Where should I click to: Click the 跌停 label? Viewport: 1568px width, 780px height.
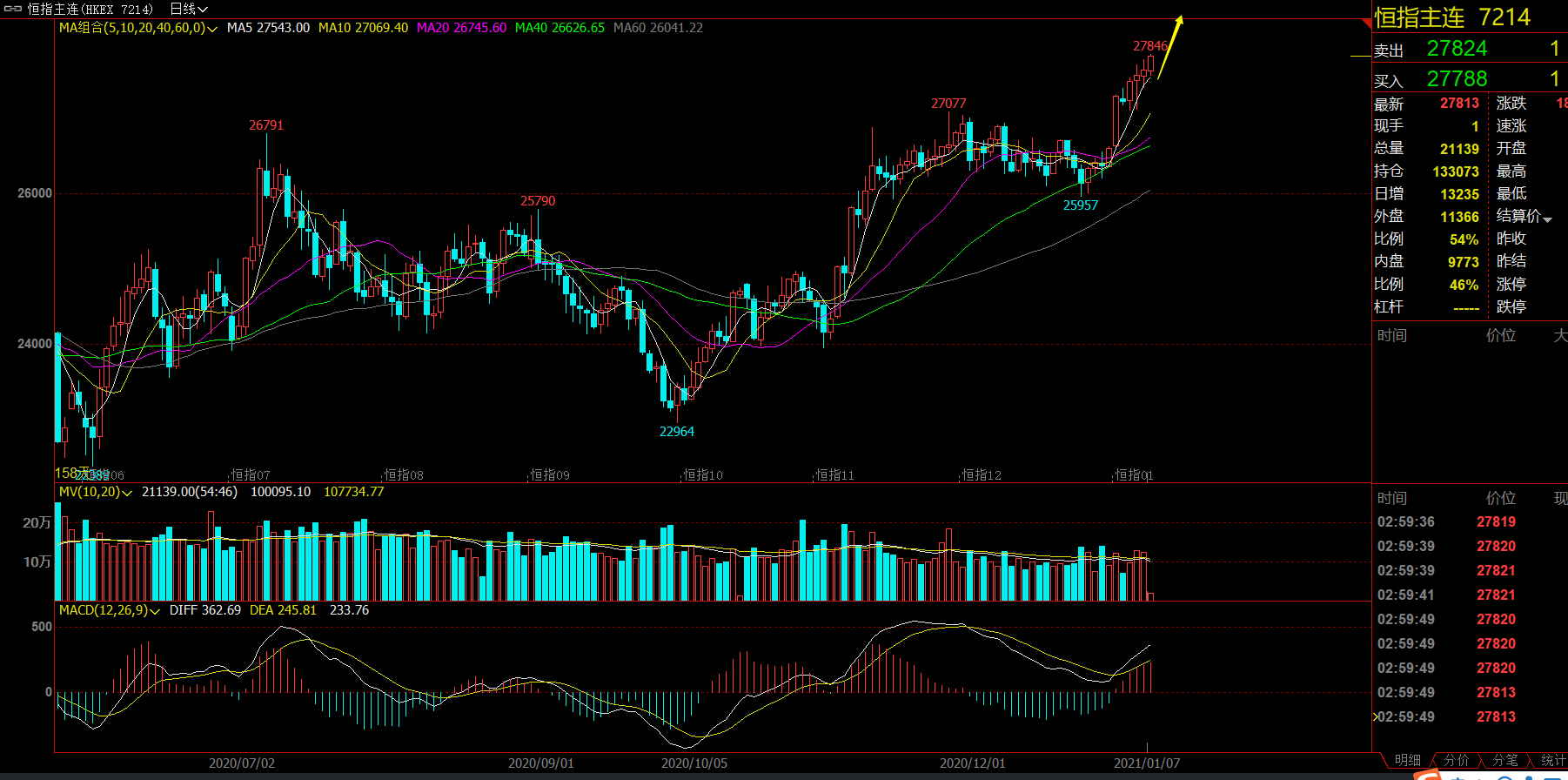pos(1511,306)
